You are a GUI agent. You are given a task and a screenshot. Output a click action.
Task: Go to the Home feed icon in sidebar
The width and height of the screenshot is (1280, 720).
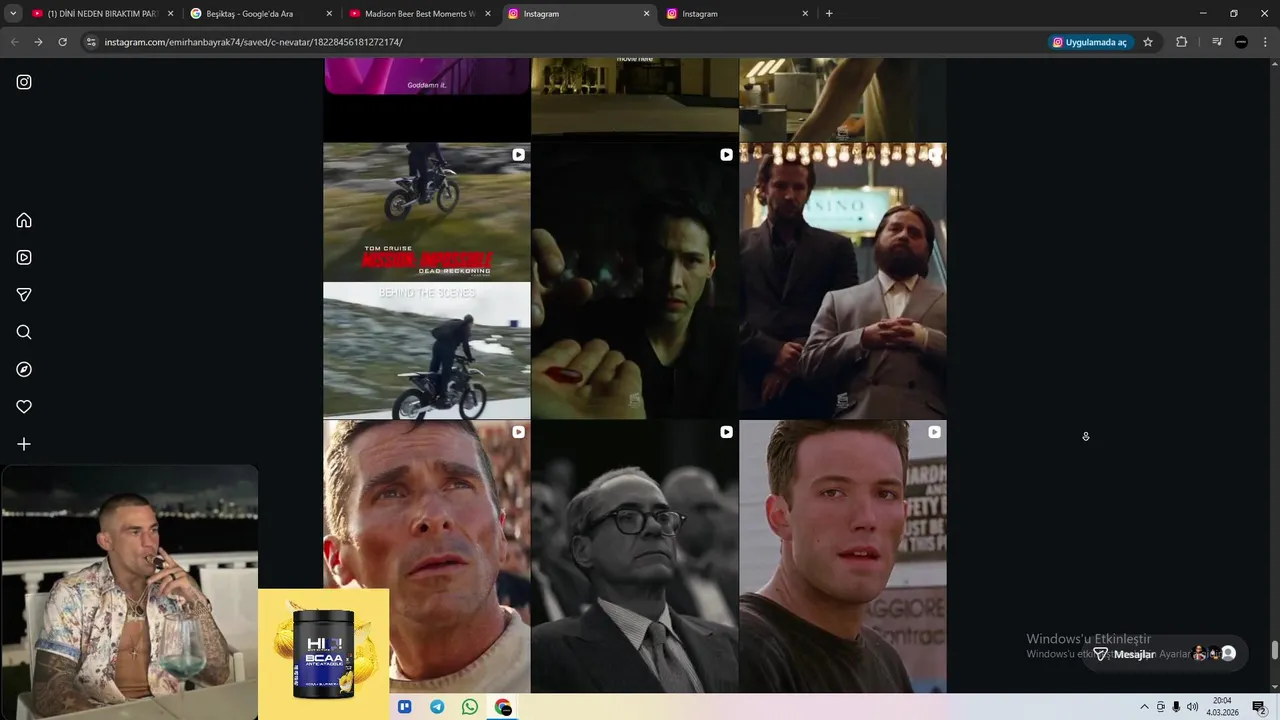(x=24, y=220)
